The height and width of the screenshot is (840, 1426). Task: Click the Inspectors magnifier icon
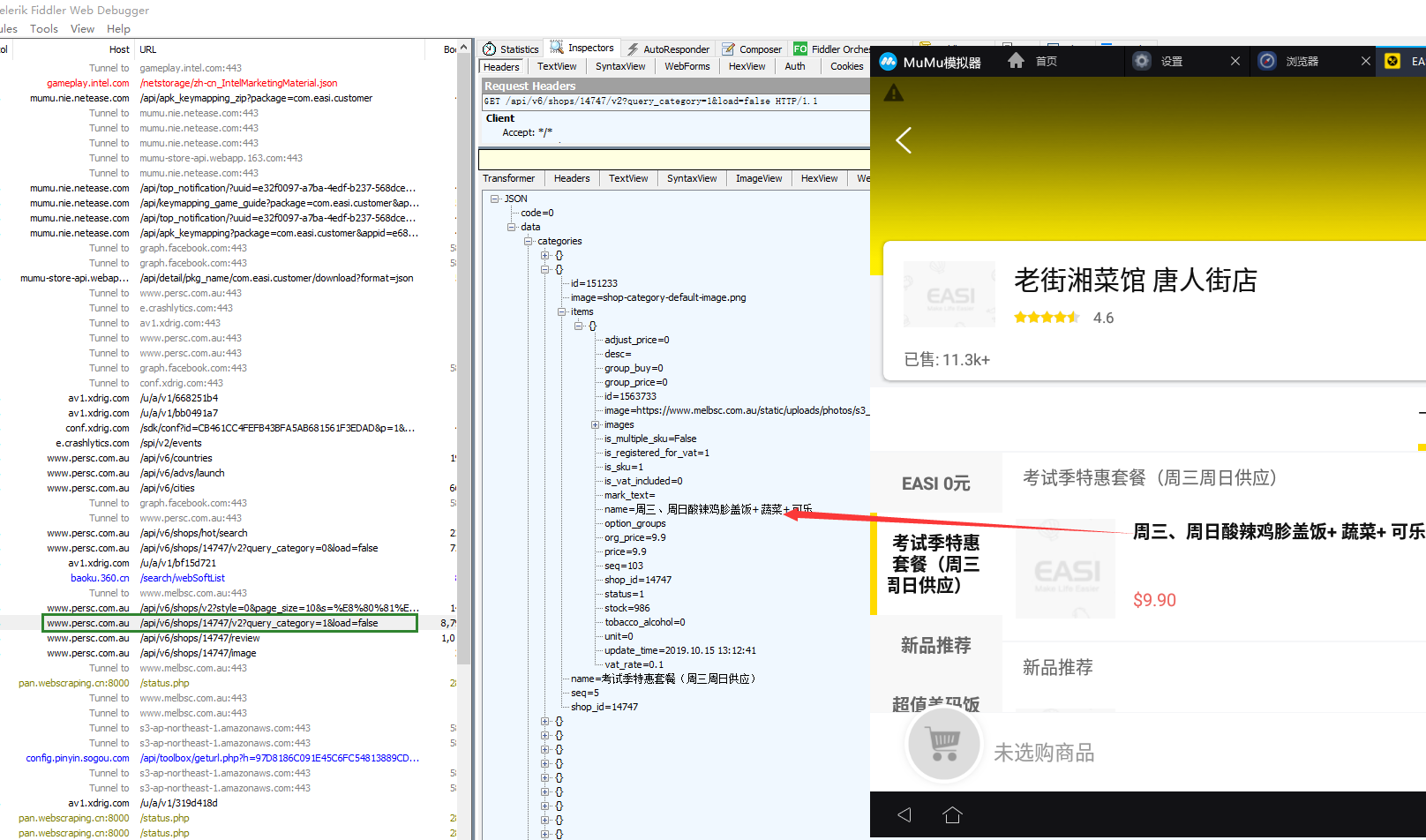pos(557,48)
